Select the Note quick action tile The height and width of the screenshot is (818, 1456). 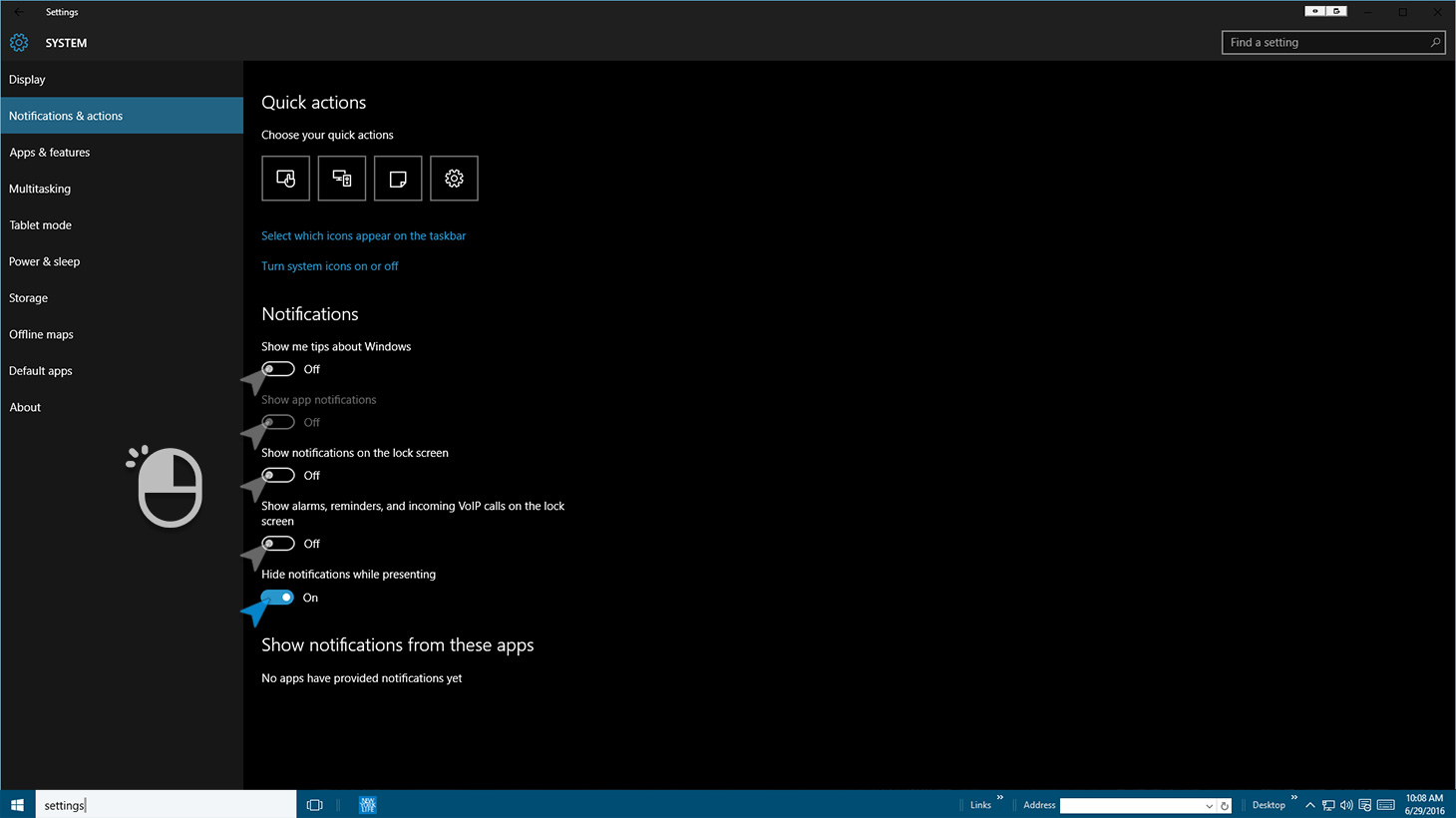[x=398, y=179]
